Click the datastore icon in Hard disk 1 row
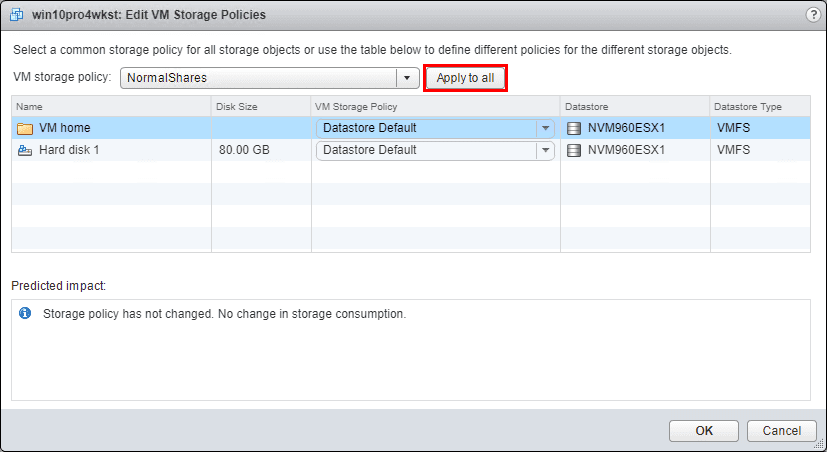The image size is (827, 452). 573,150
